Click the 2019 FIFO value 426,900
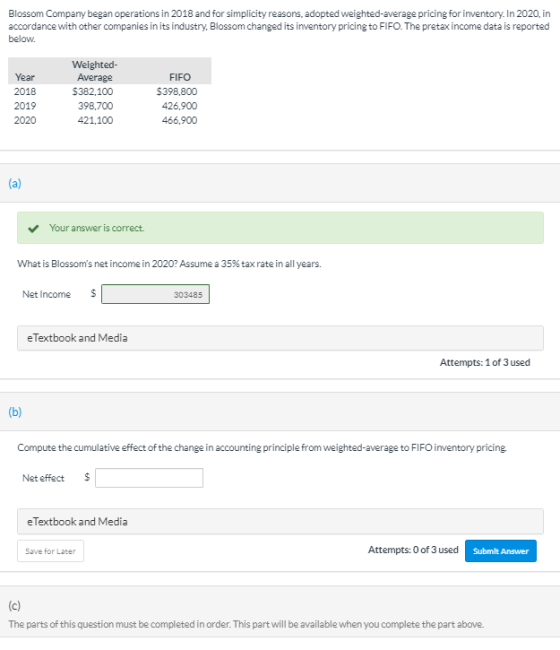The width and height of the screenshot is (560, 650). (x=179, y=106)
